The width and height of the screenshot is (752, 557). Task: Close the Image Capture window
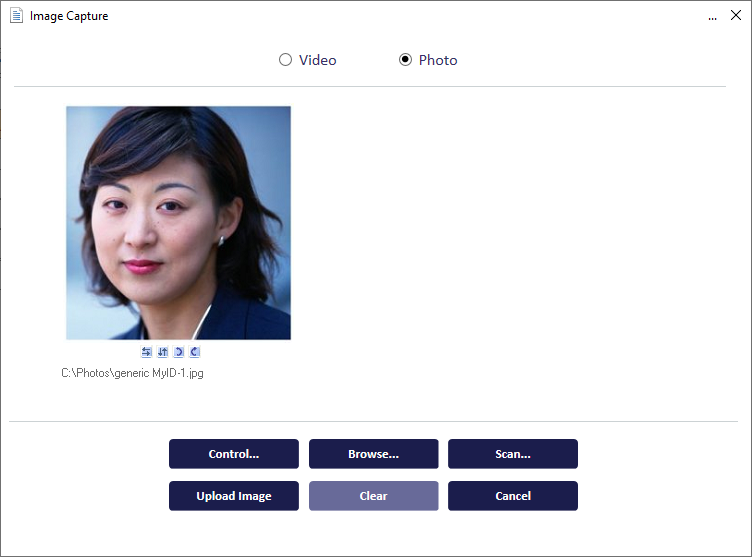(736, 16)
